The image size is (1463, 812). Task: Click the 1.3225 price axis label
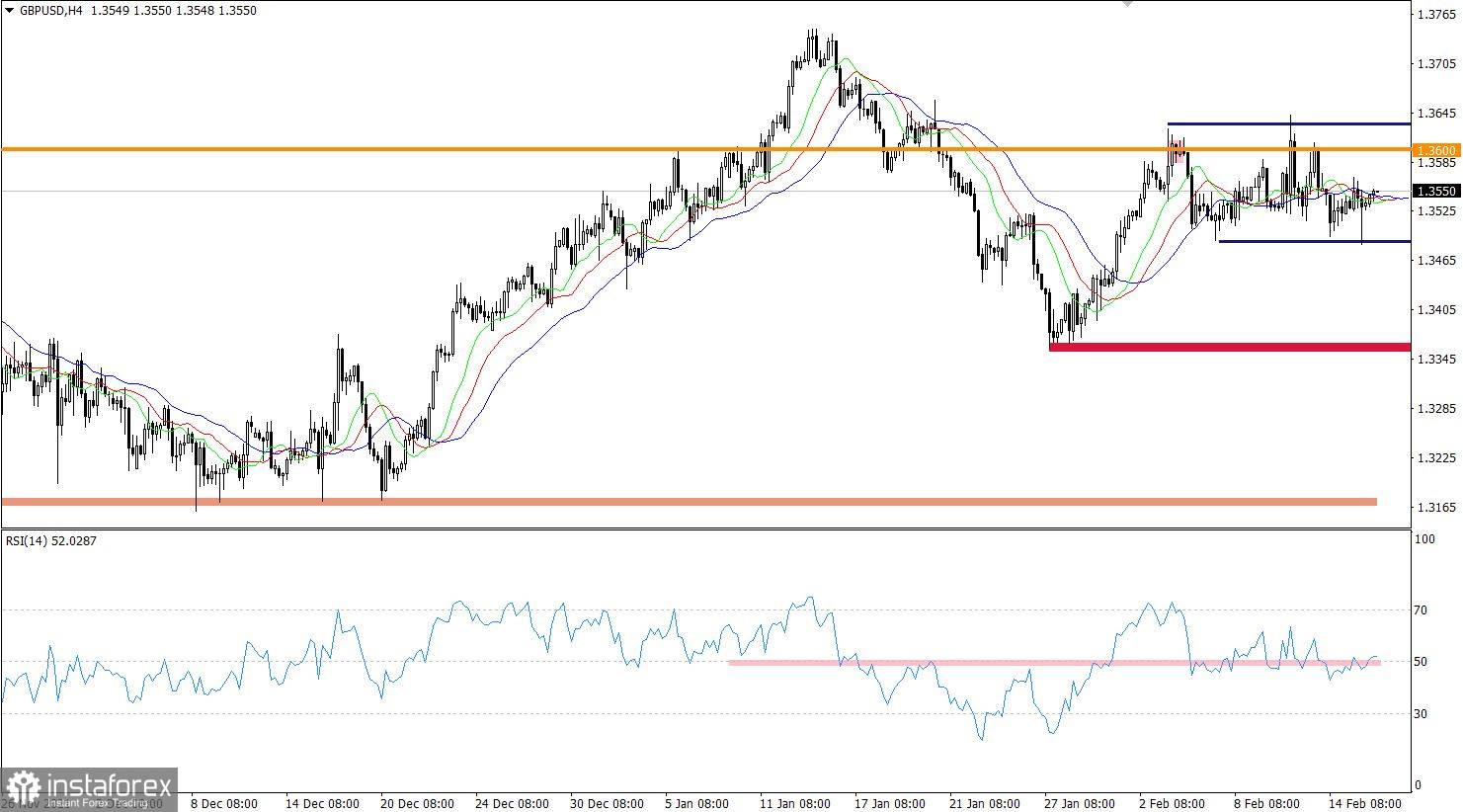coord(1435,457)
